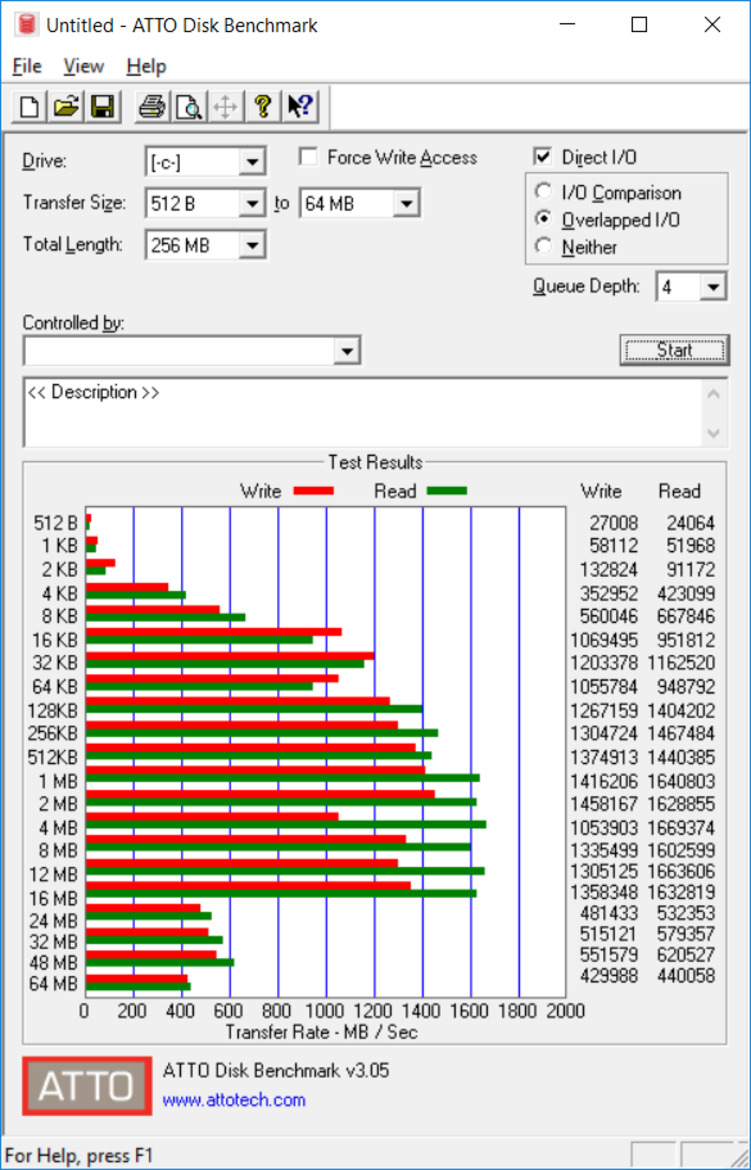Click the read value 423099

(x=685, y=593)
